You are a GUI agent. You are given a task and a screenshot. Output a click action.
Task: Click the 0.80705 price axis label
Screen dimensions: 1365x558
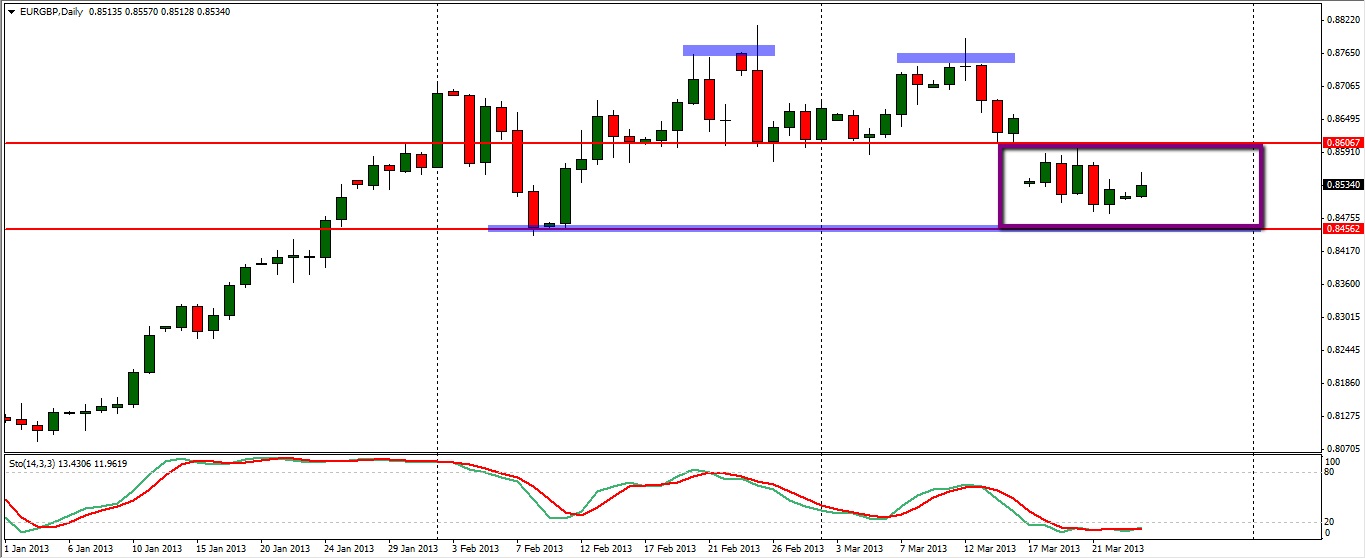point(1341,449)
